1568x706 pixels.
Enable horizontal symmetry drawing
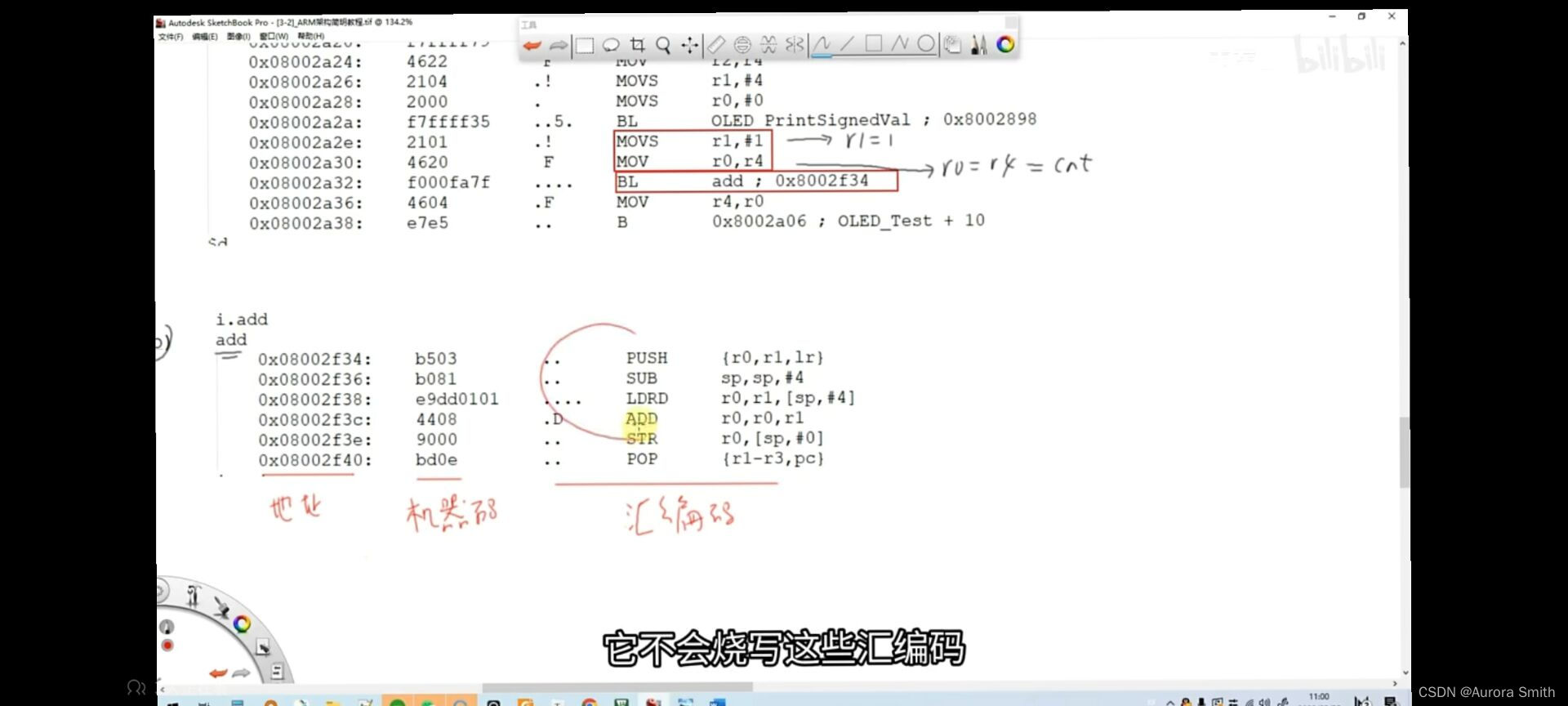tap(768, 45)
